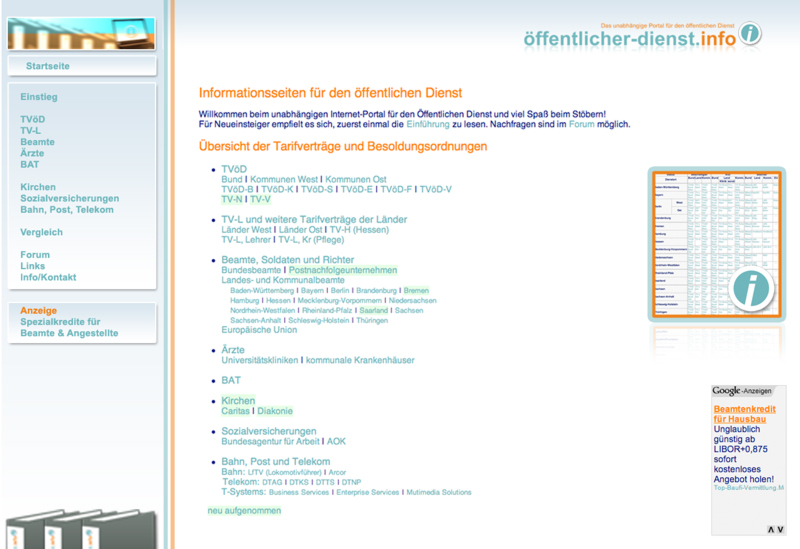The width and height of the screenshot is (800, 549).
Task: Click the Bundesagentur für Arbeit link
Action: [x=270, y=440]
